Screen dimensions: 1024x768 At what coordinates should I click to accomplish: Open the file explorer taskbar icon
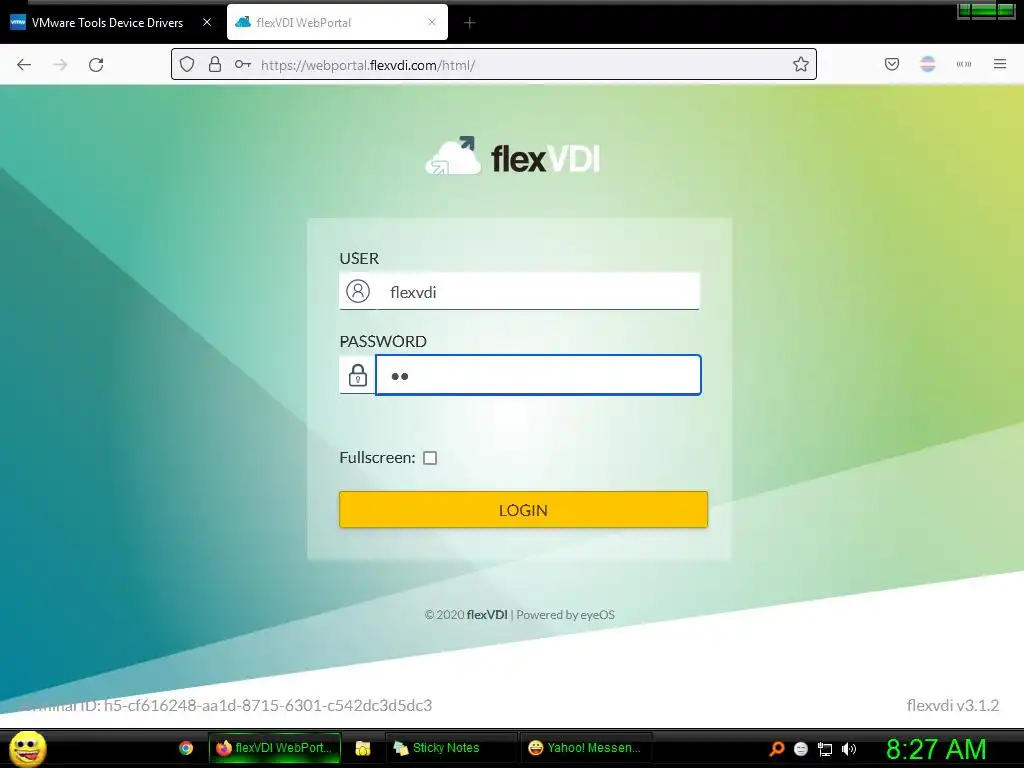pyautogui.click(x=362, y=748)
